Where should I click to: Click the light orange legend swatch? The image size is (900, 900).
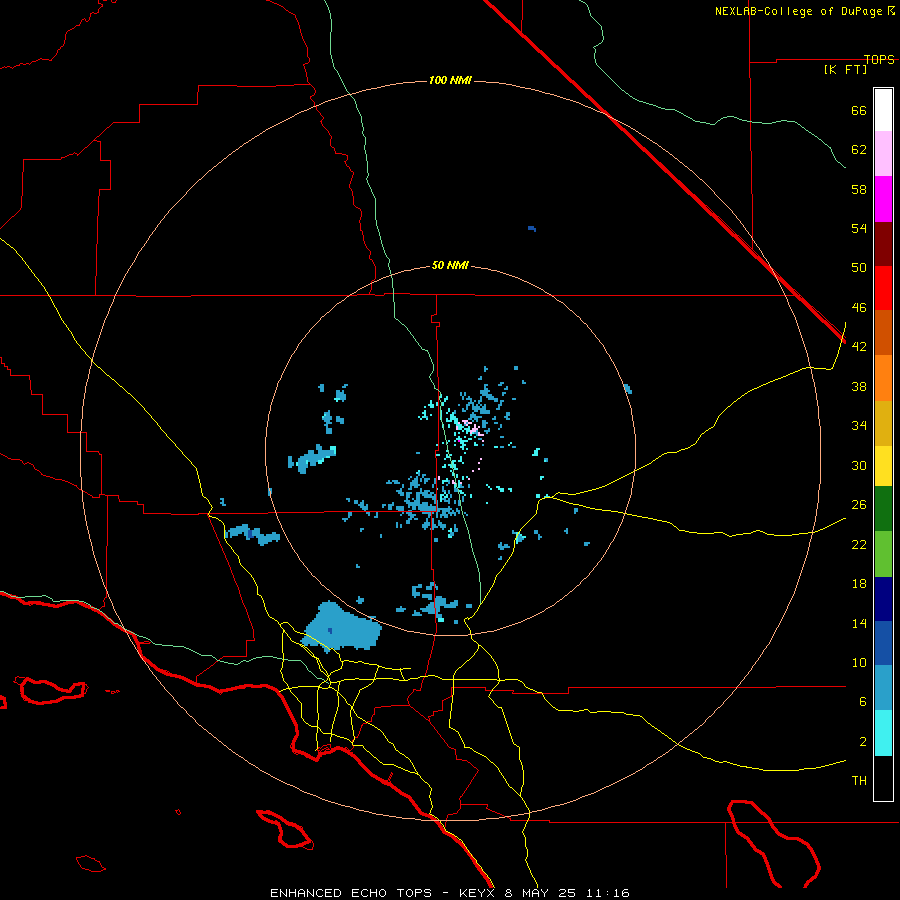click(x=883, y=378)
